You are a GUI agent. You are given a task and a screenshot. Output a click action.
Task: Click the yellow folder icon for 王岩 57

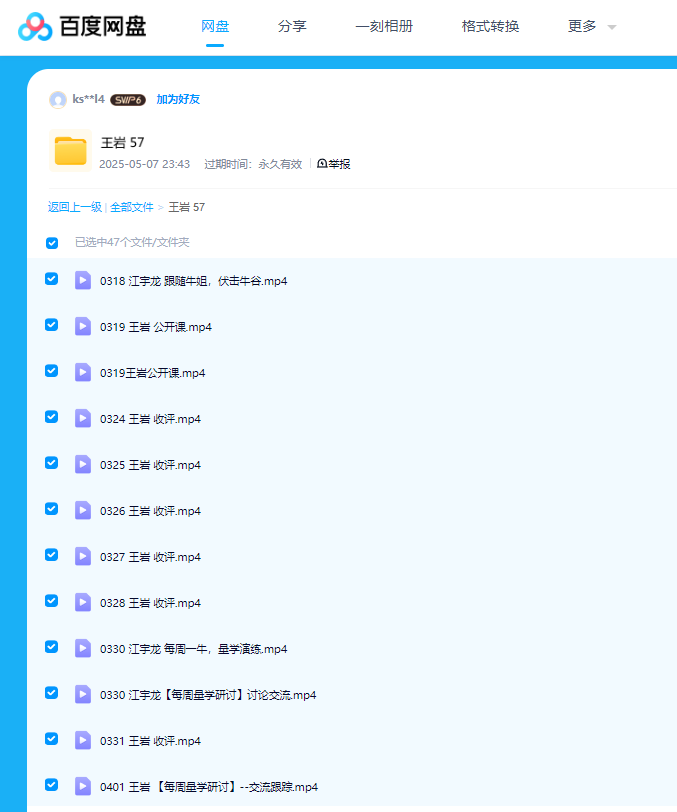(x=70, y=151)
